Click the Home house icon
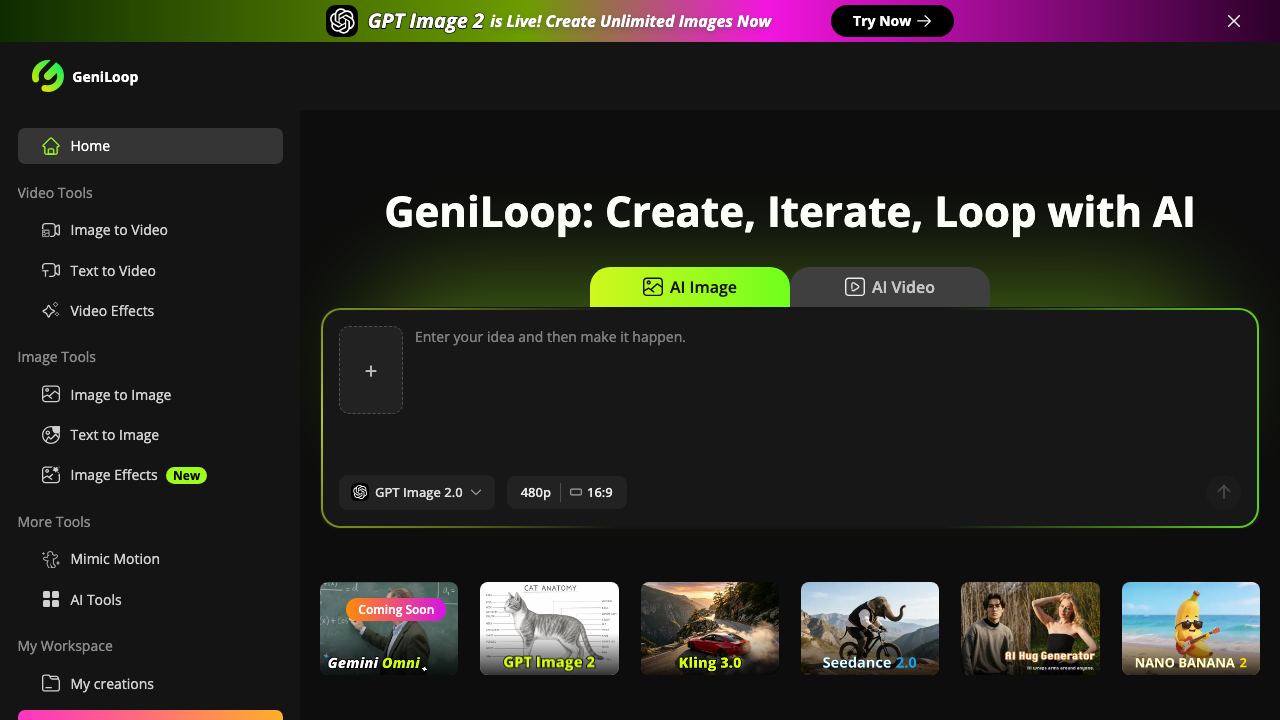 [x=51, y=146]
